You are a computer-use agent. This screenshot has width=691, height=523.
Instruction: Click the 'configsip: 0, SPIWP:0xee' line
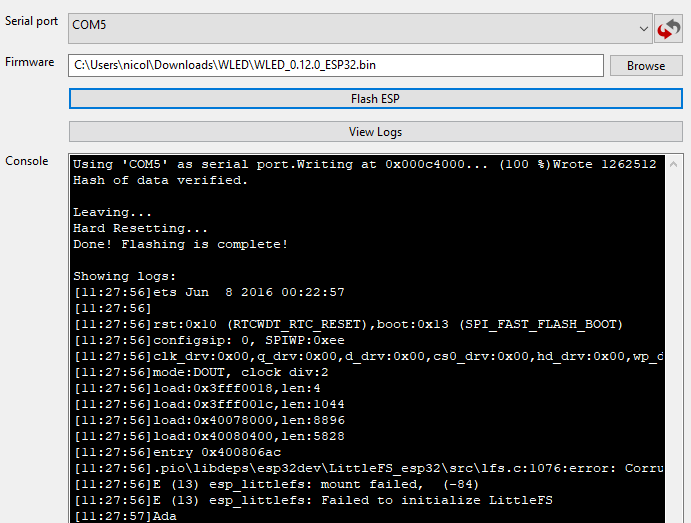(209, 340)
